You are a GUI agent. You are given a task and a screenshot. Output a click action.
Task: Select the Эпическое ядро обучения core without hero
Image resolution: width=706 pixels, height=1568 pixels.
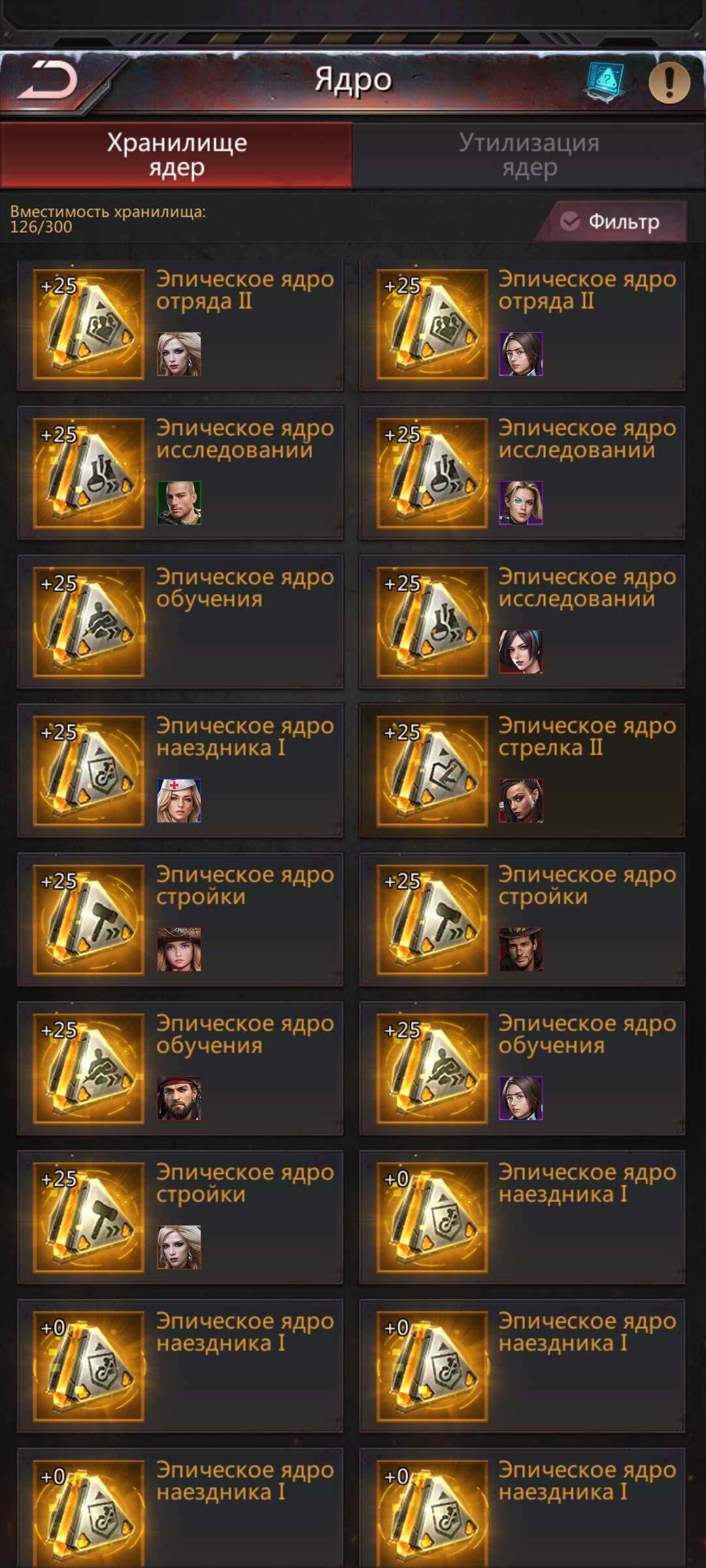coord(180,622)
